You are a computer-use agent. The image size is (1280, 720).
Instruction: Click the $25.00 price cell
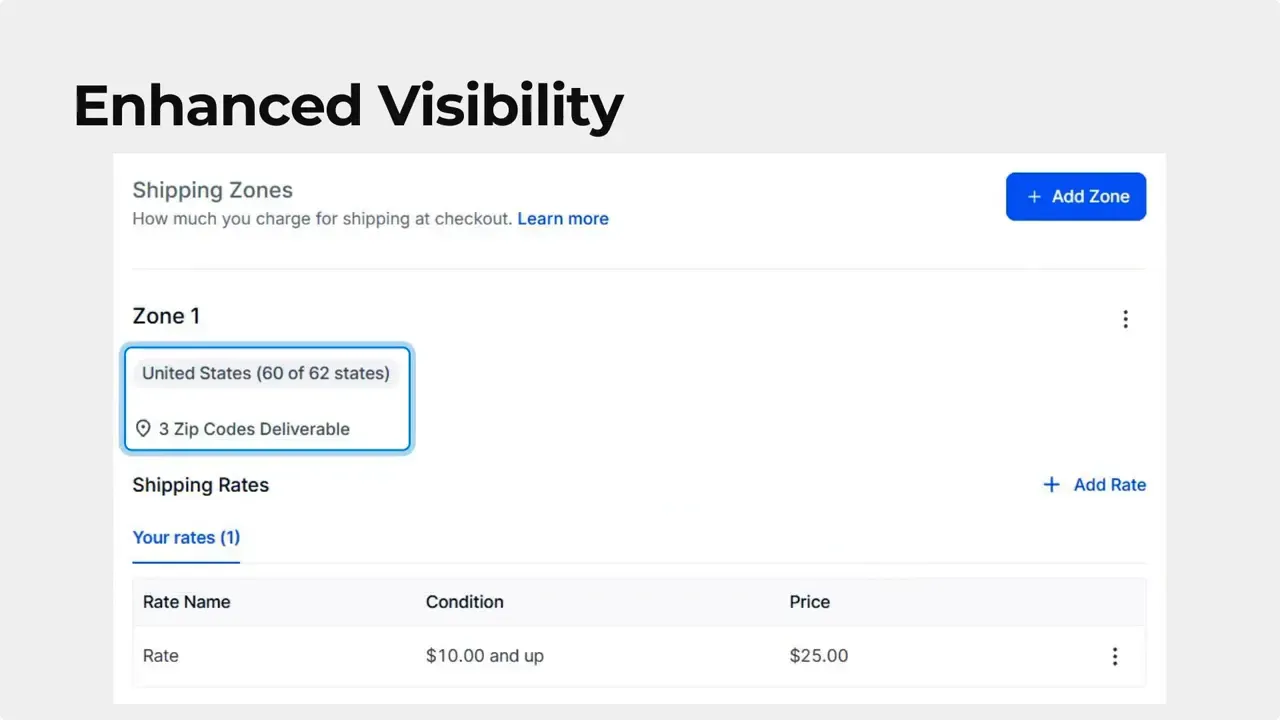pyautogui.click(x=819, y=656)
